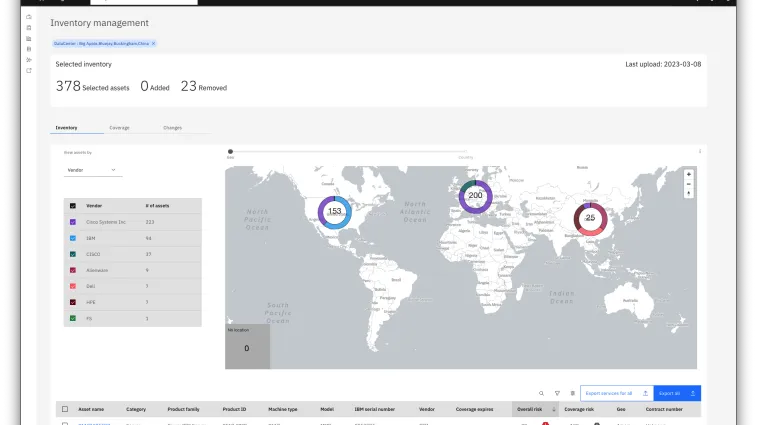
Task: Open the third sidebar icon with bars
Action: pyautogui.click(x=29, y=39)
